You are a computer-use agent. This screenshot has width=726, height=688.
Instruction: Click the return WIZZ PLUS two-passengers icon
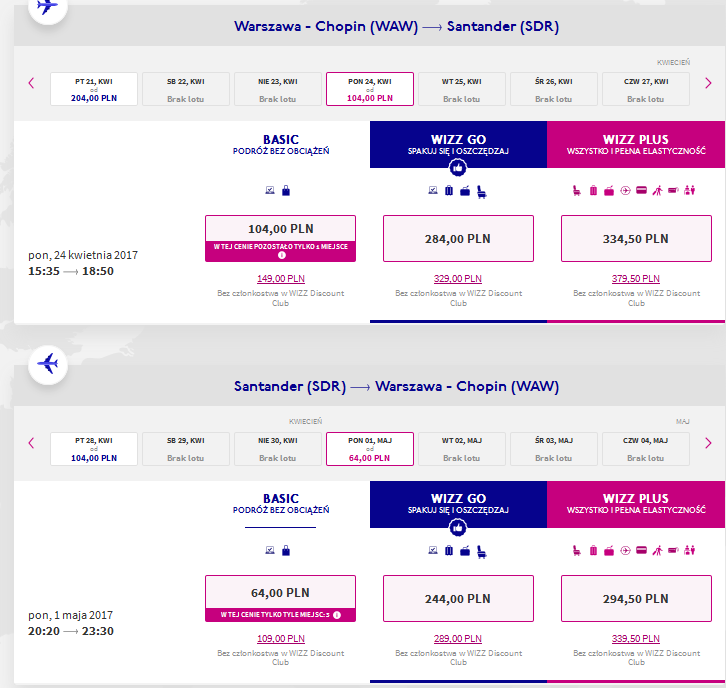click(689, 550)
